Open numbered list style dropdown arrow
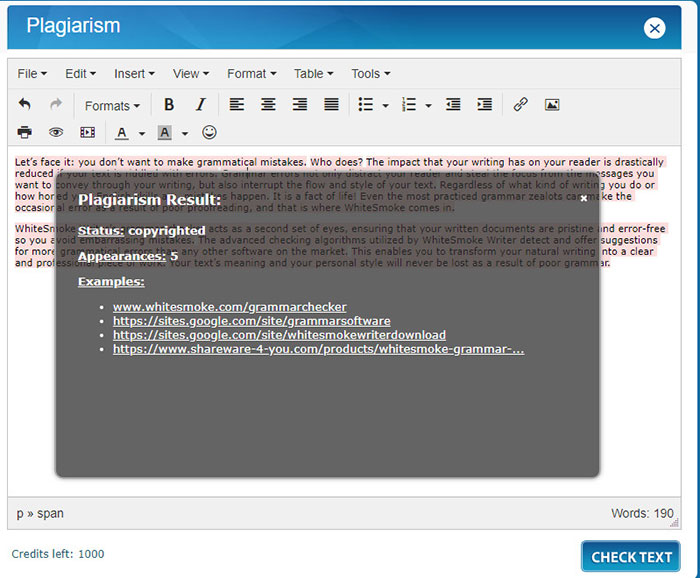Image resolution: width=700 pixels, height=578 pixels. pyautogui.click(x=428, y=106)
